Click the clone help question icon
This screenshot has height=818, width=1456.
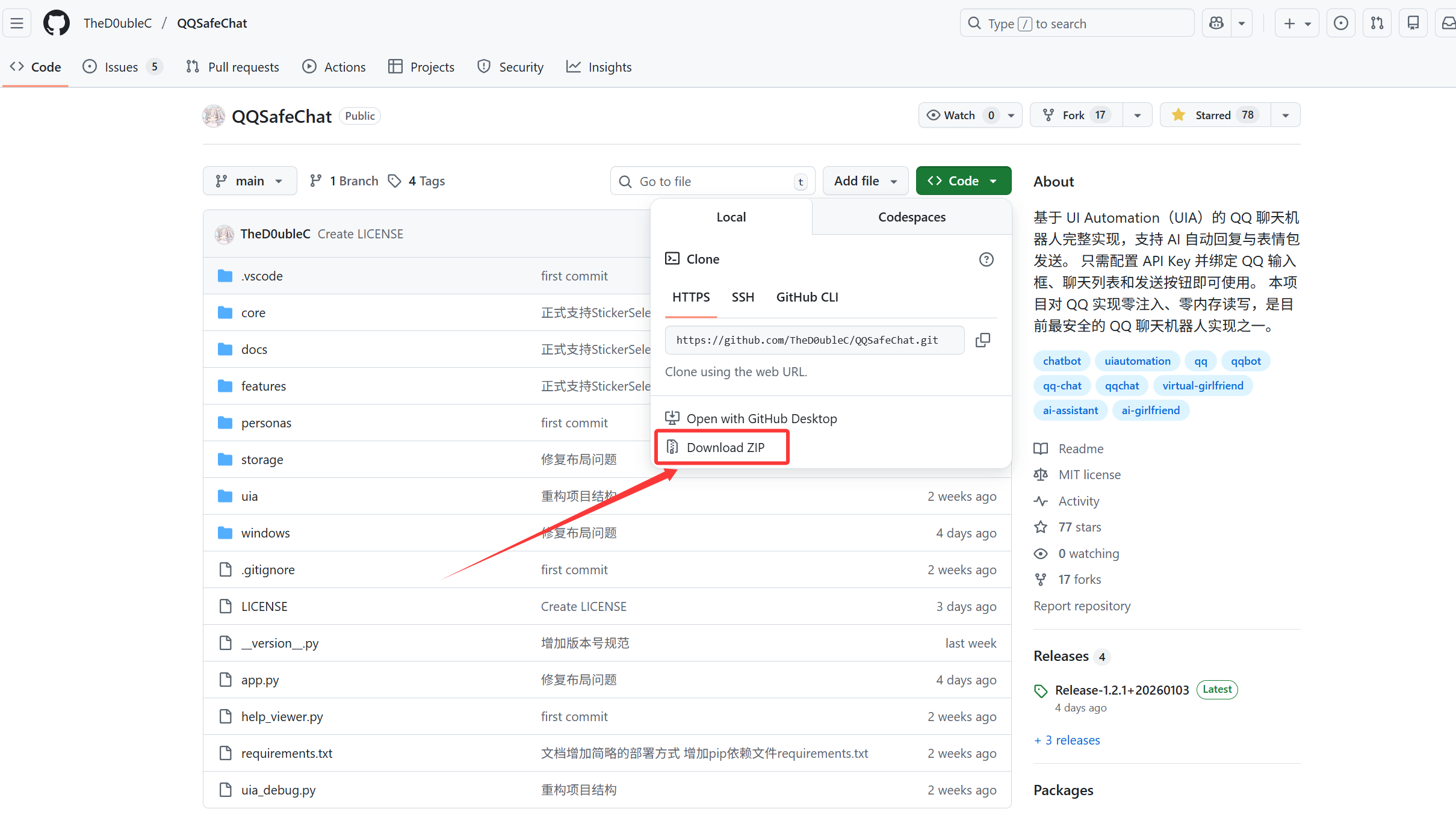(986, 259)
